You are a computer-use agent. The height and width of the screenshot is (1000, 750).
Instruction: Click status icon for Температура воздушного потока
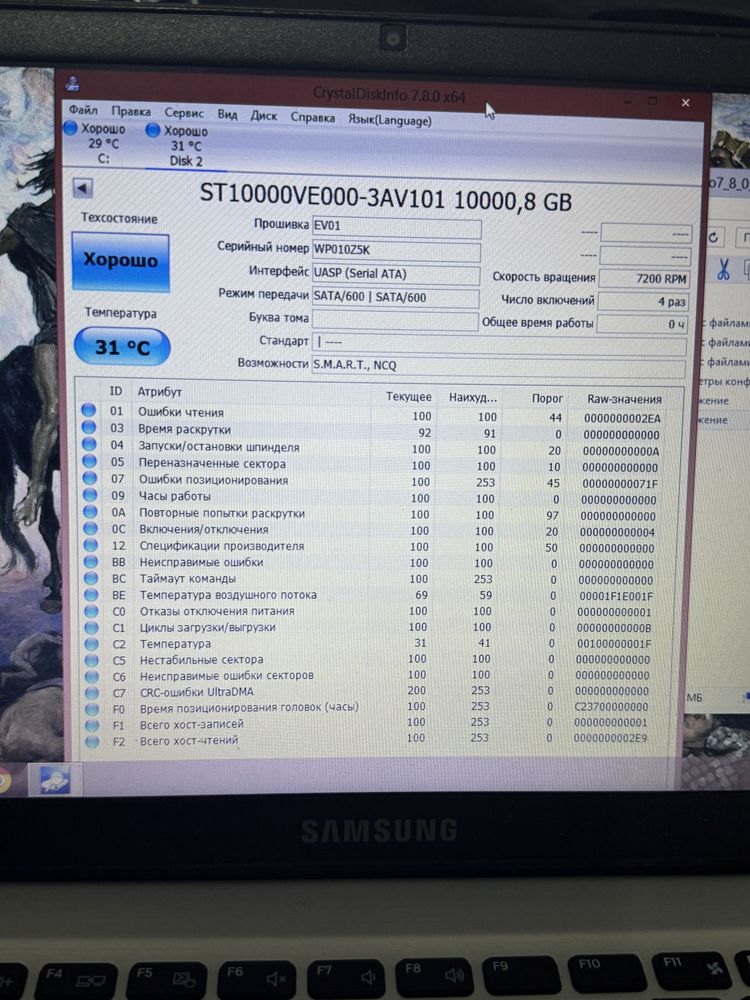pyautogui.click(x=92, y=594)
